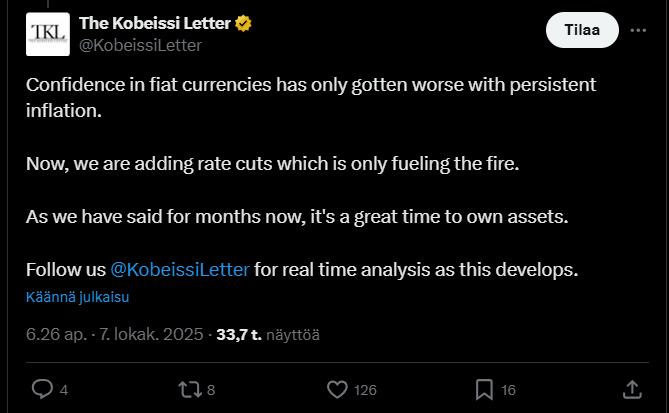Click the @KobeissiLetter handle below the name

point(140,45)
